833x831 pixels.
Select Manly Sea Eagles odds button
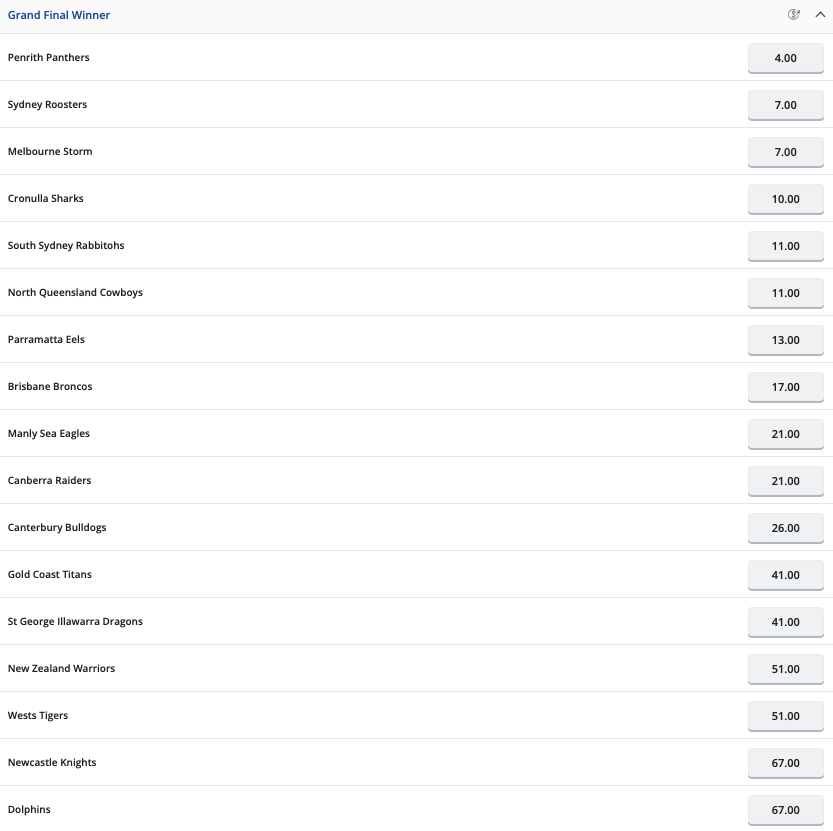tap(785, 434)
